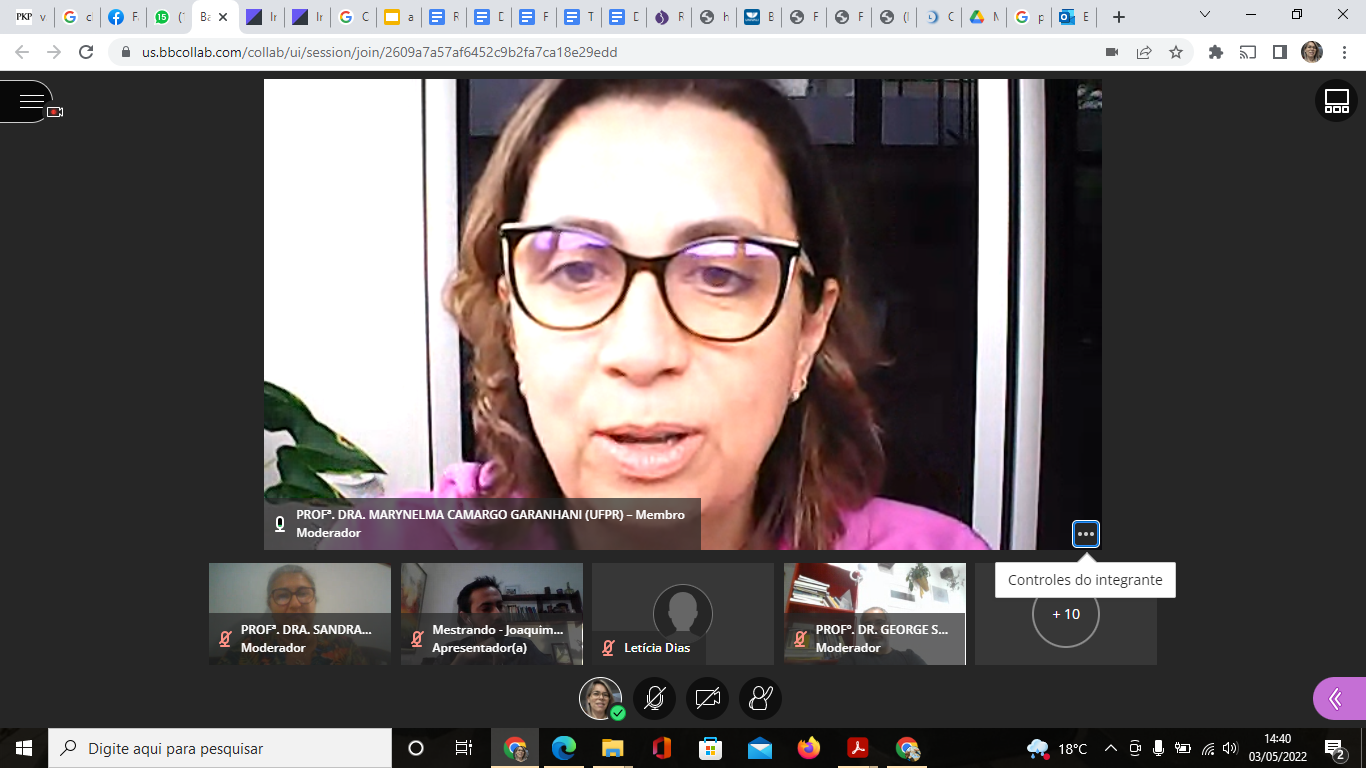The height and width of the screenshot is (768, 1366).
Task: Open the tab search chevron
Action: (1205, 15)
